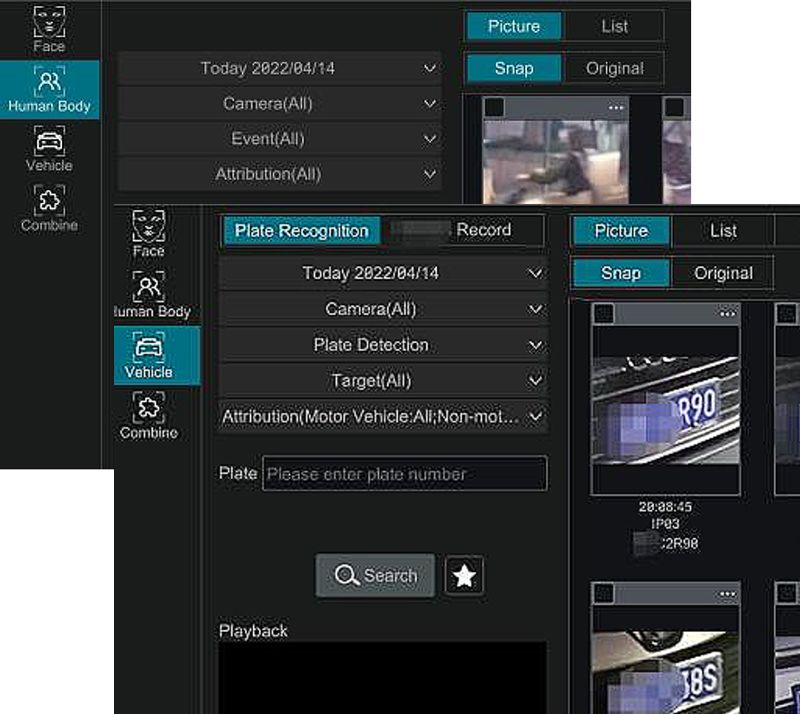Click the Search button
The image size is (800, 714).
click(x=375, y=576)
